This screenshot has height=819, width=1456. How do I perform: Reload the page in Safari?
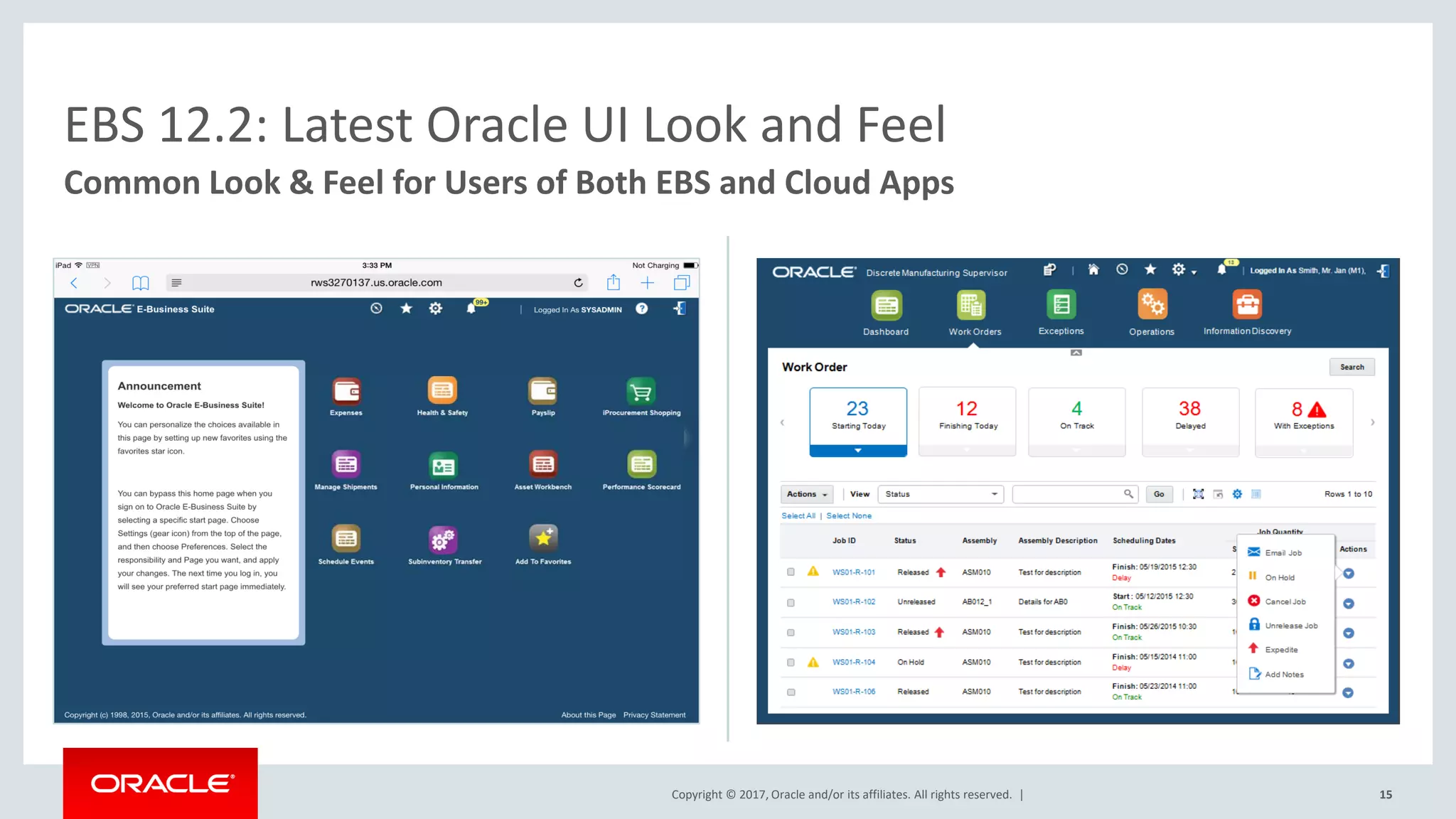coord(579,283)
